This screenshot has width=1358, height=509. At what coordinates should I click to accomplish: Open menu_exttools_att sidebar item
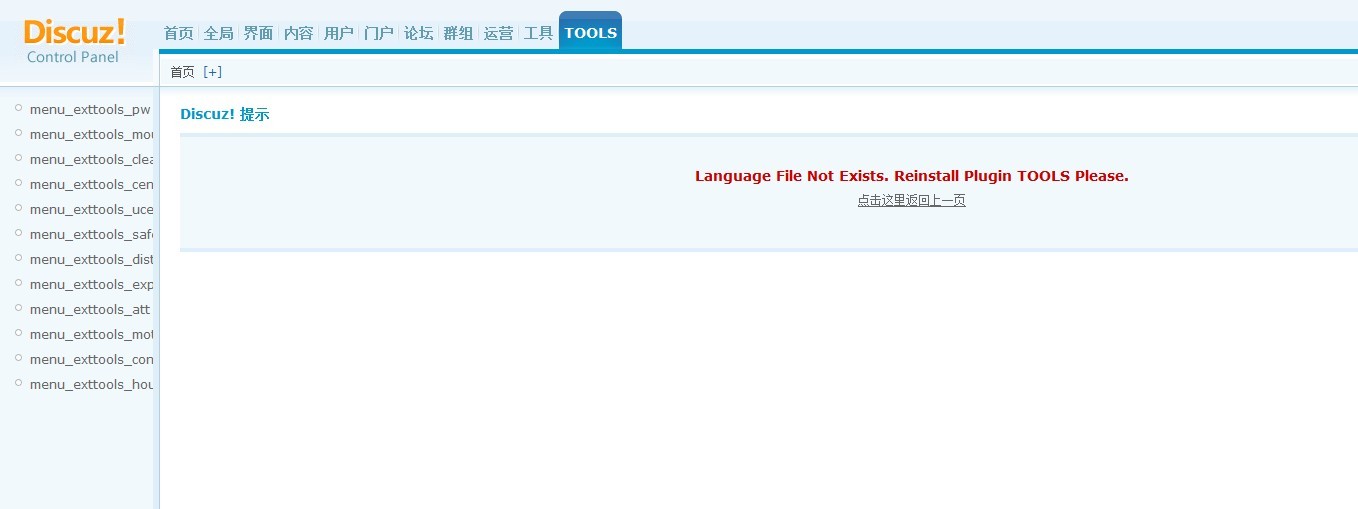click(x=90, y=309)
